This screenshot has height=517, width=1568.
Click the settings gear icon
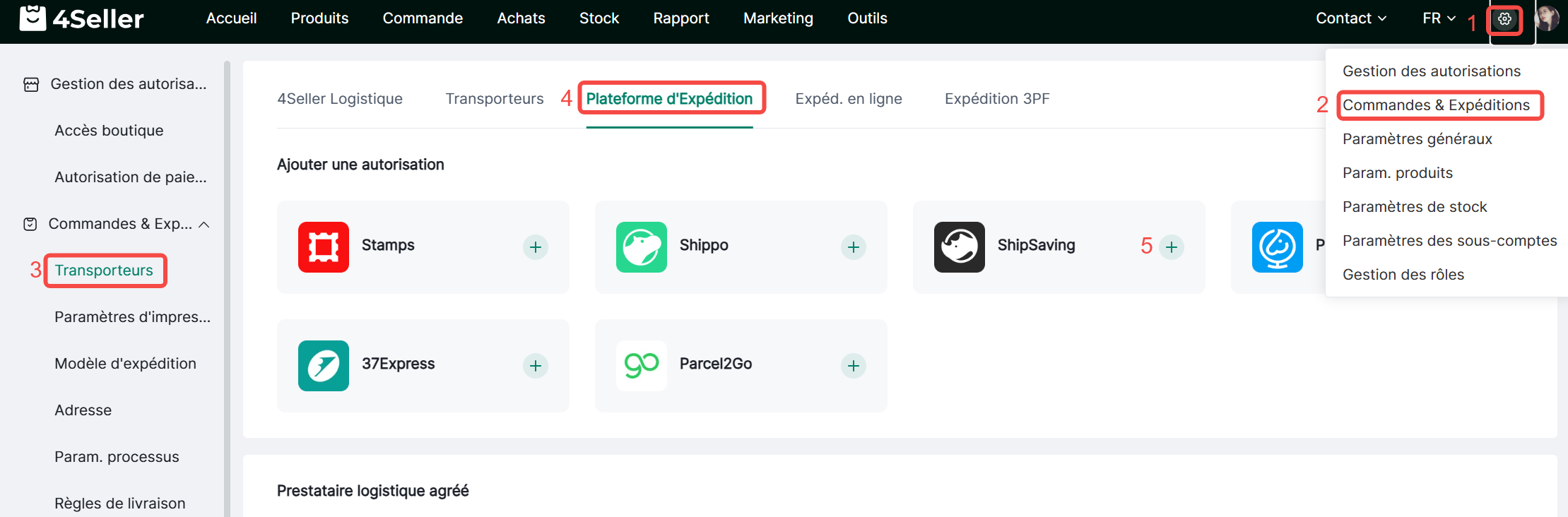pos(1504,19)
